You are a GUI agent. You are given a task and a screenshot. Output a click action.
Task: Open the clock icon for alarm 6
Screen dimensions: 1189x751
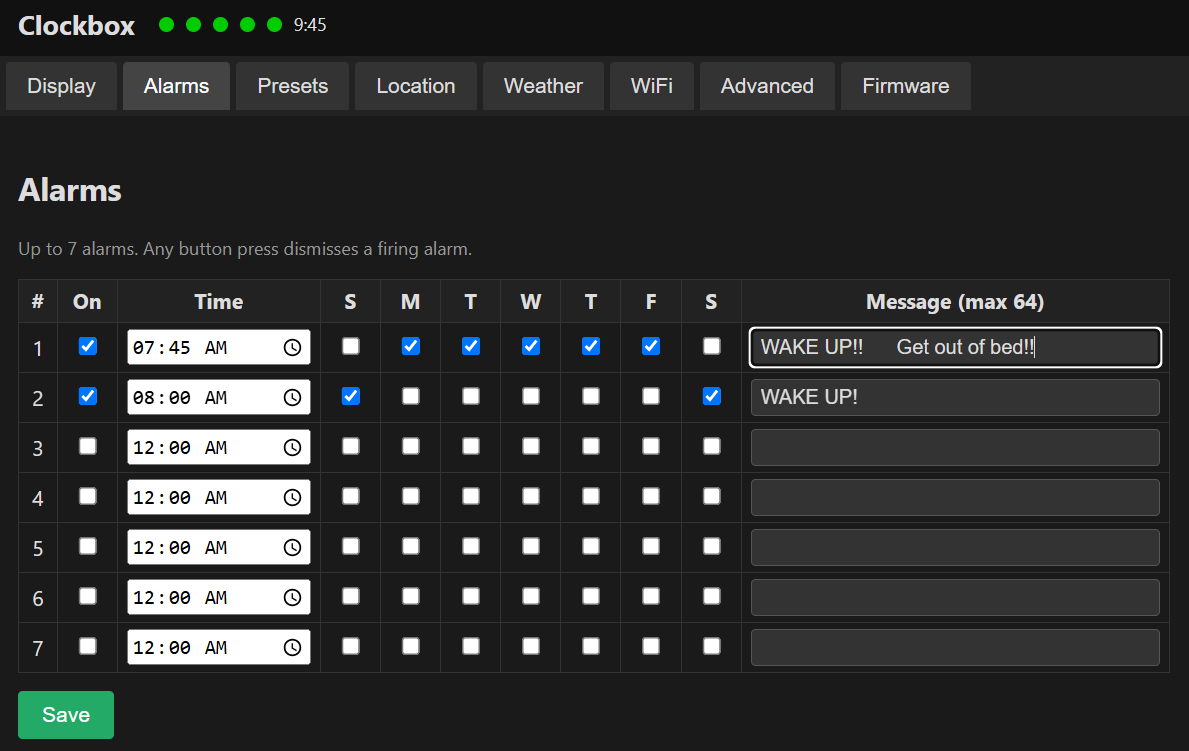tap(293, 598)
